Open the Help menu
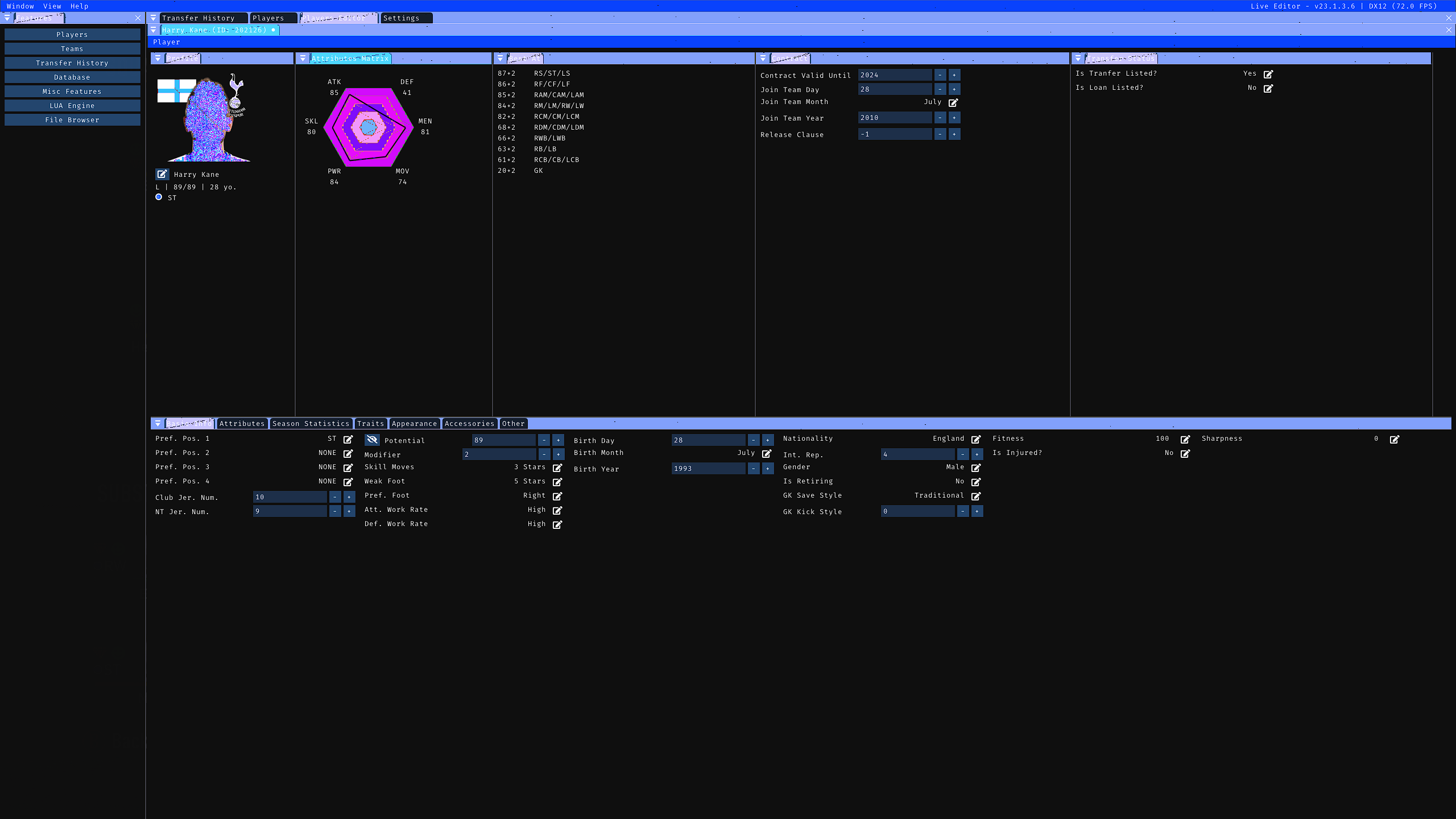1456x819 pixels. 79,6
